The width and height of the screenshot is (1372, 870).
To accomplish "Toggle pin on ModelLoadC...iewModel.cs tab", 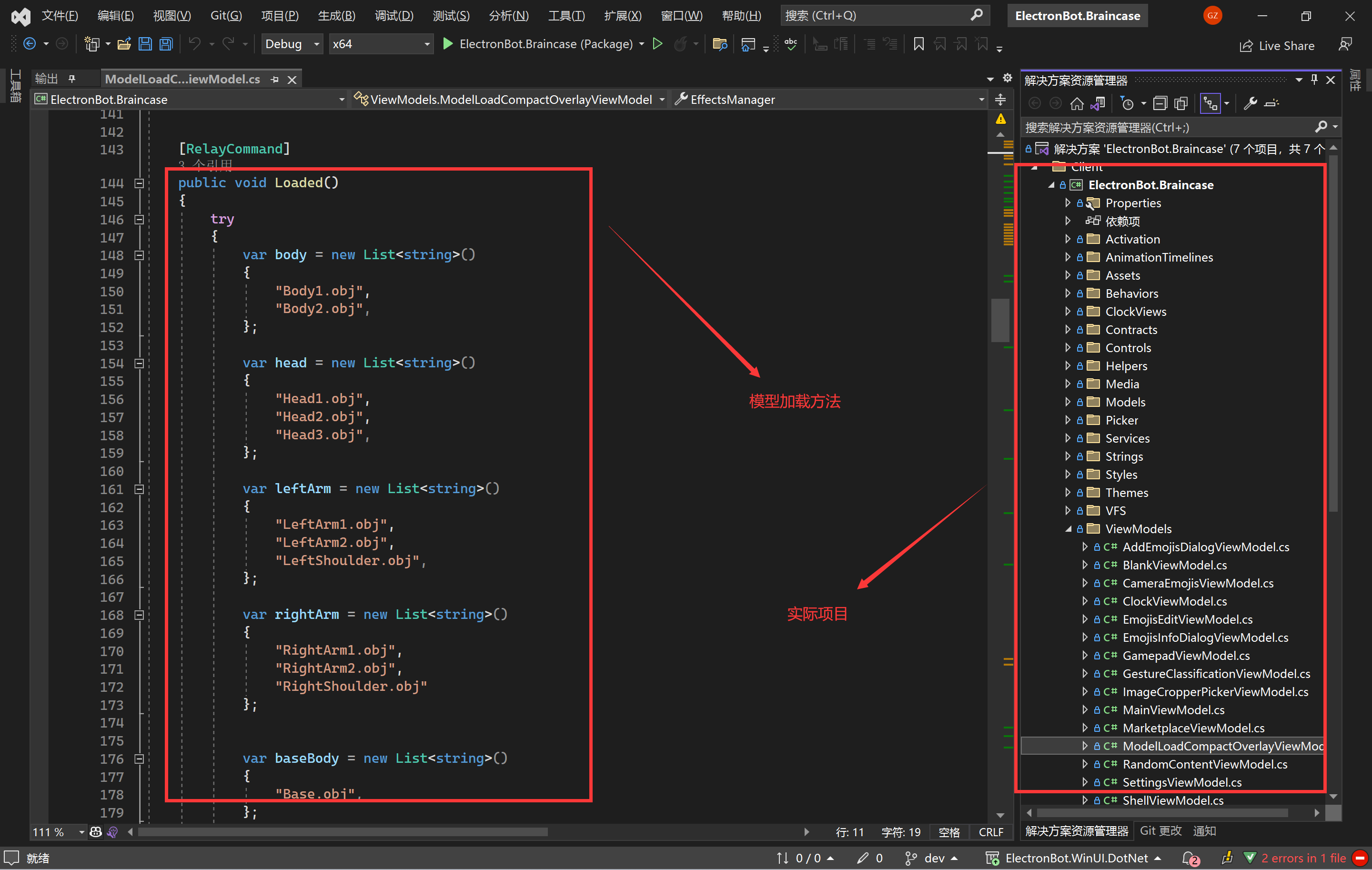I will click(x=274, y=79).
